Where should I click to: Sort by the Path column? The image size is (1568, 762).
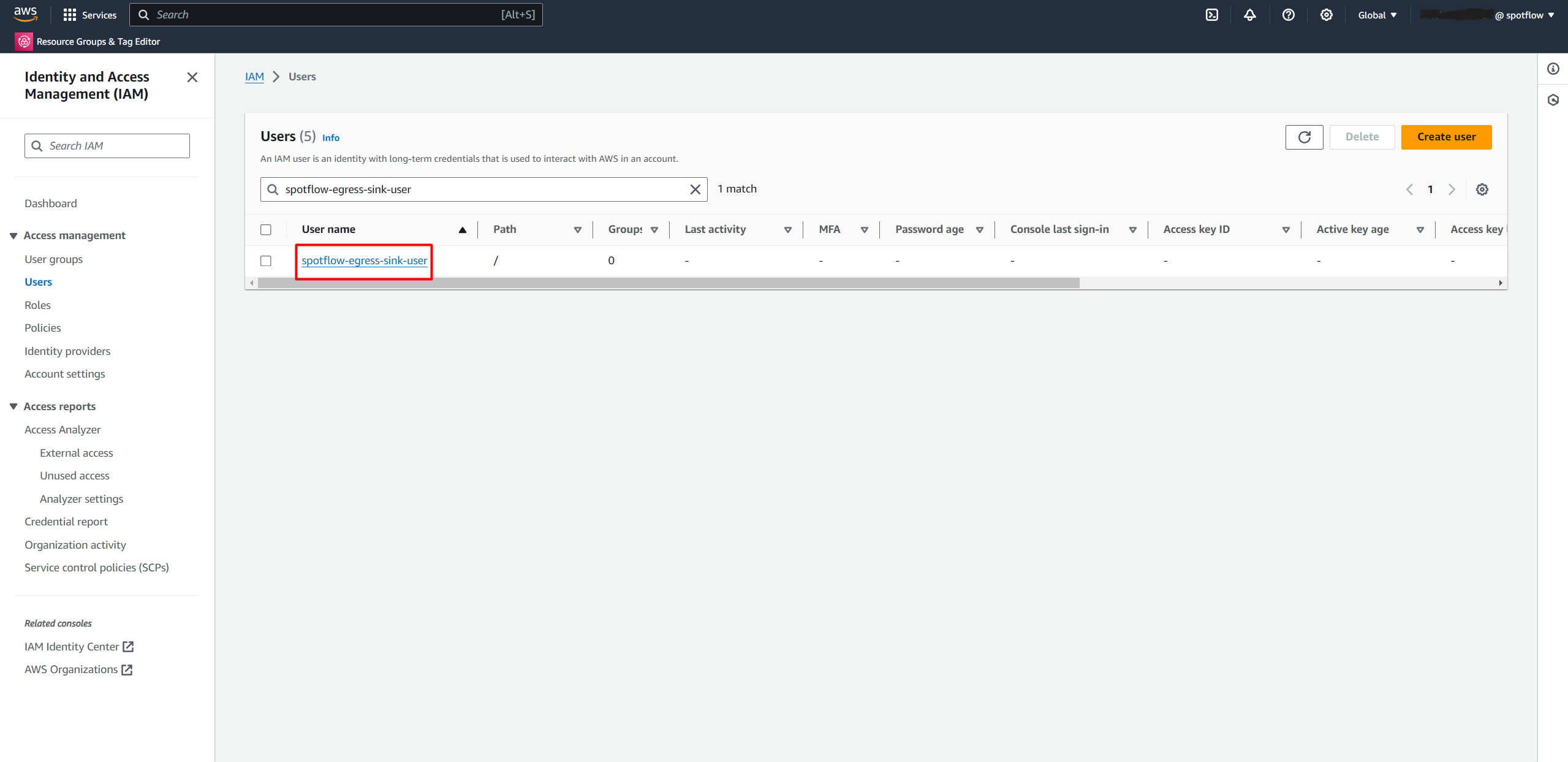[577, 230]
